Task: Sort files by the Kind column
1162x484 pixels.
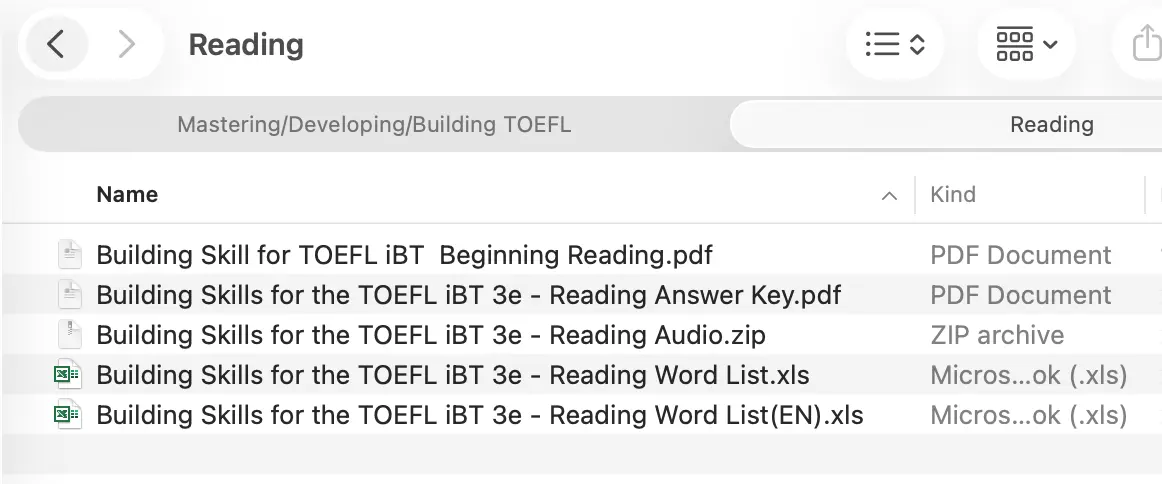Action: coord(953,194)
